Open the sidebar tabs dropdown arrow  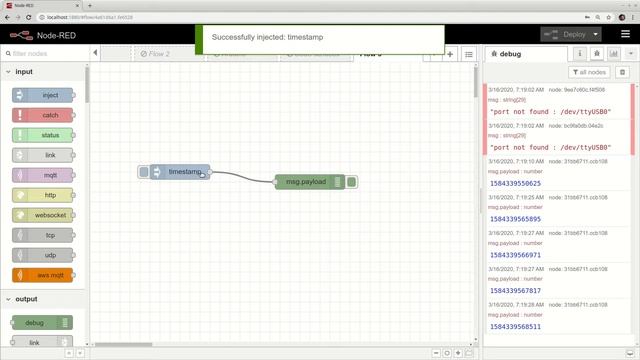coord(631,53)
